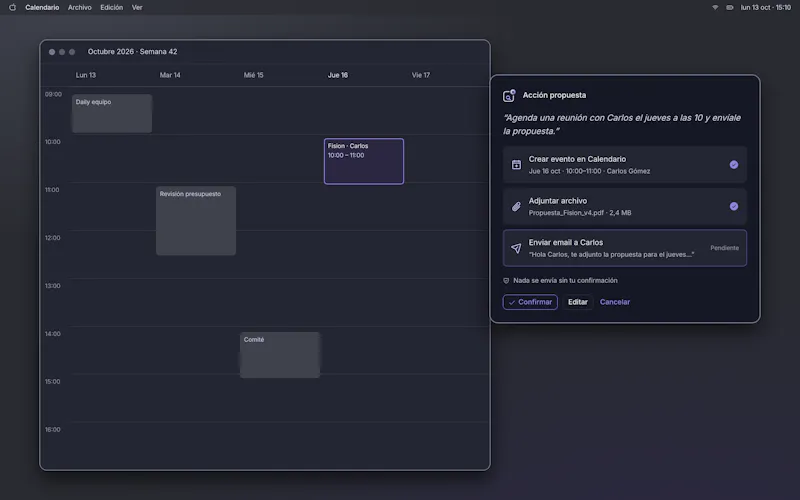Click the Wi-Fi status icon
Screen dimensions: 800x500
tap(715, 8)
